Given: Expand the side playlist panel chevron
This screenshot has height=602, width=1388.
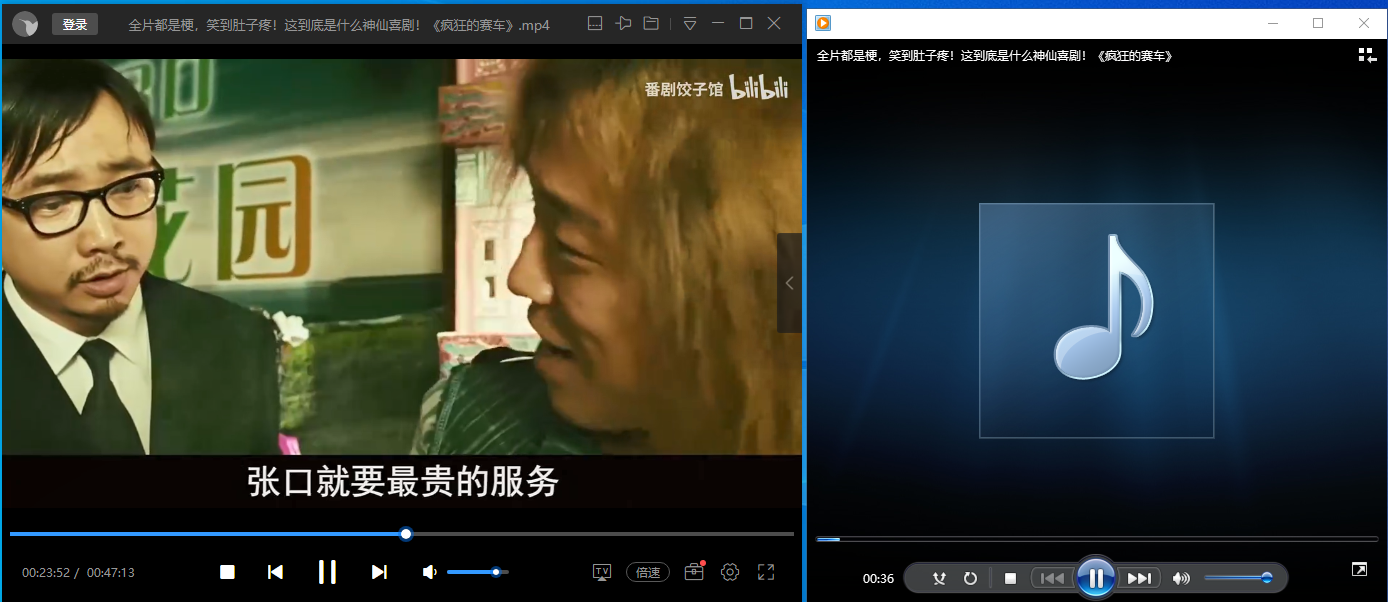Looking at the screenshot, I should click(x=789, y=283).
